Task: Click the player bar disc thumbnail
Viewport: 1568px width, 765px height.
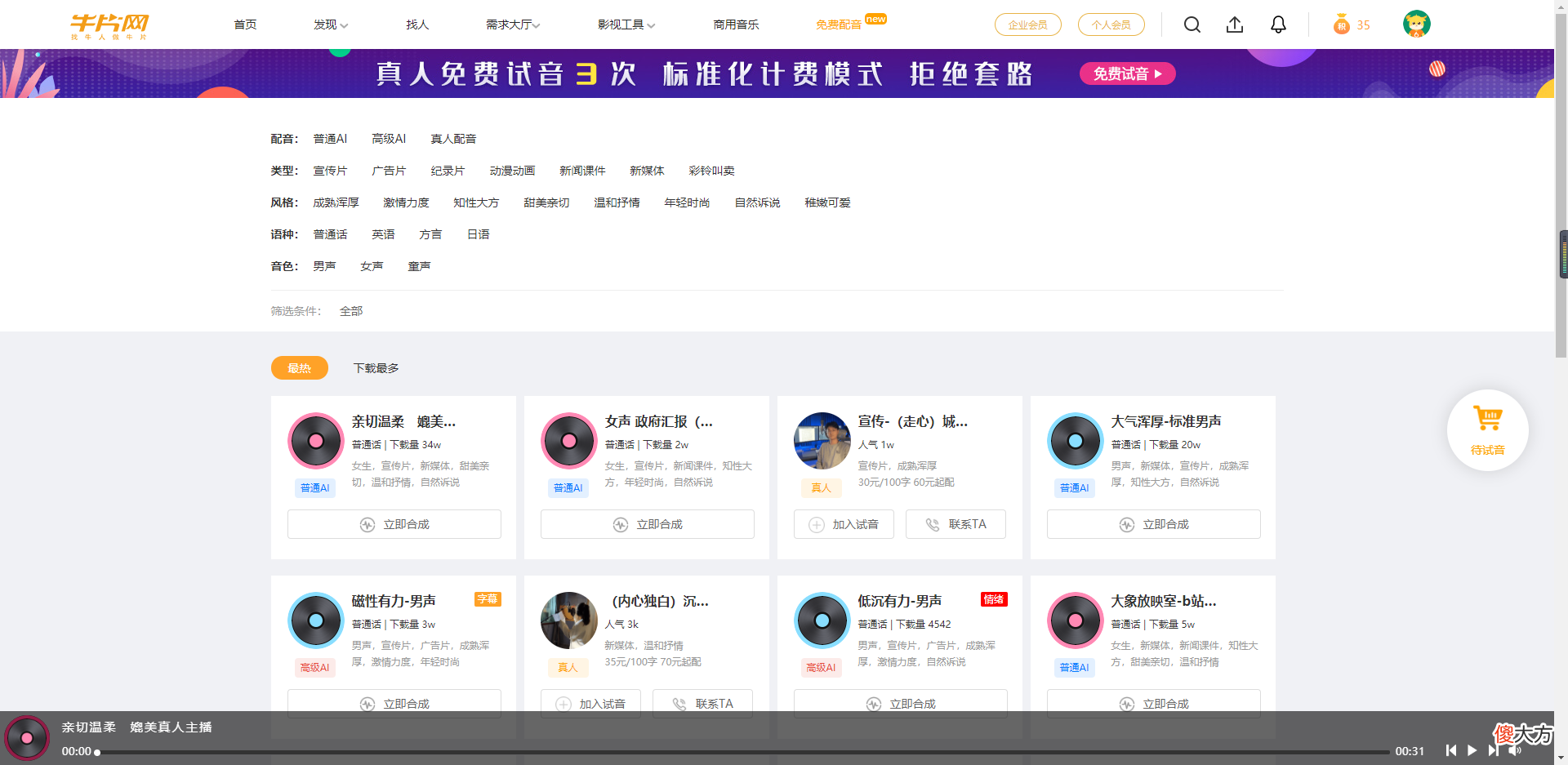Action: pos(27,738)
